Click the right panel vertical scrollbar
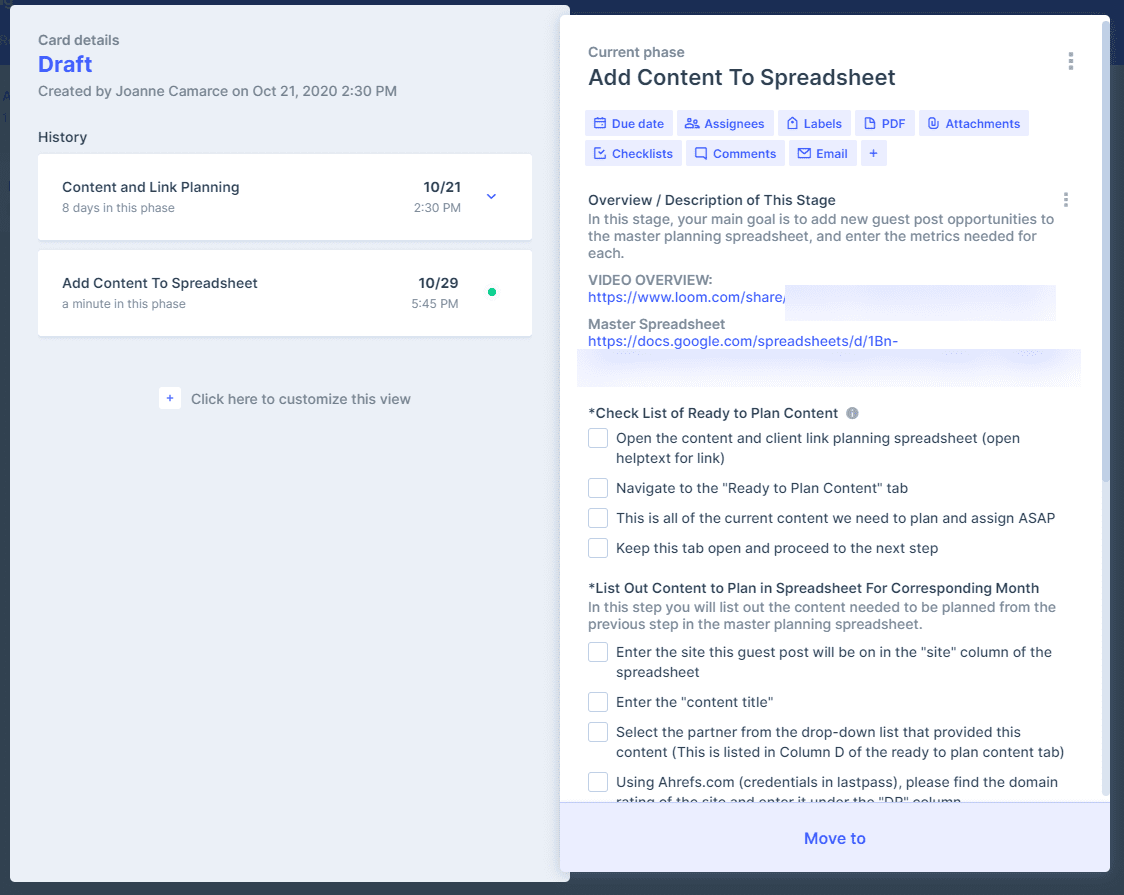Image resolution: width=1124 pixels, height=895 pixels. [x=1105, y=251]
